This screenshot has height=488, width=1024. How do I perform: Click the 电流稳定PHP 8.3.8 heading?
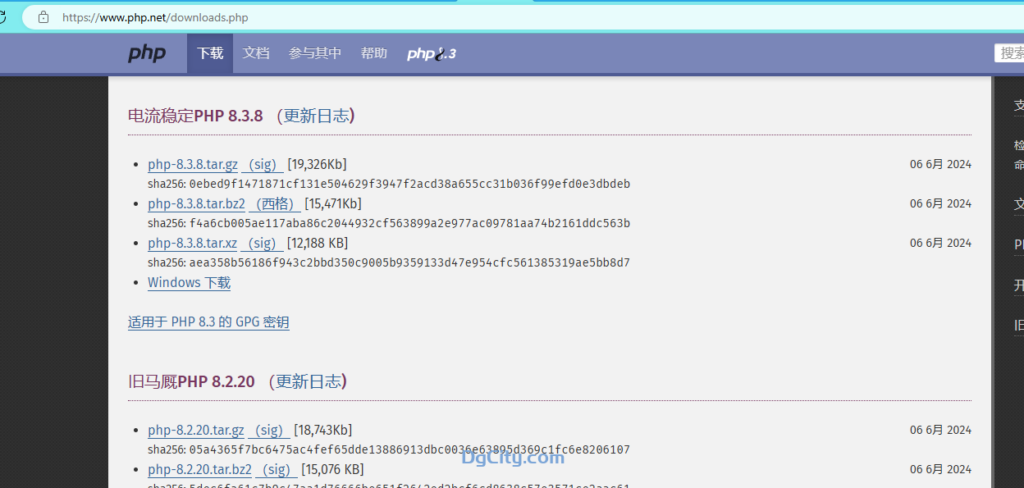coord(195,116)
